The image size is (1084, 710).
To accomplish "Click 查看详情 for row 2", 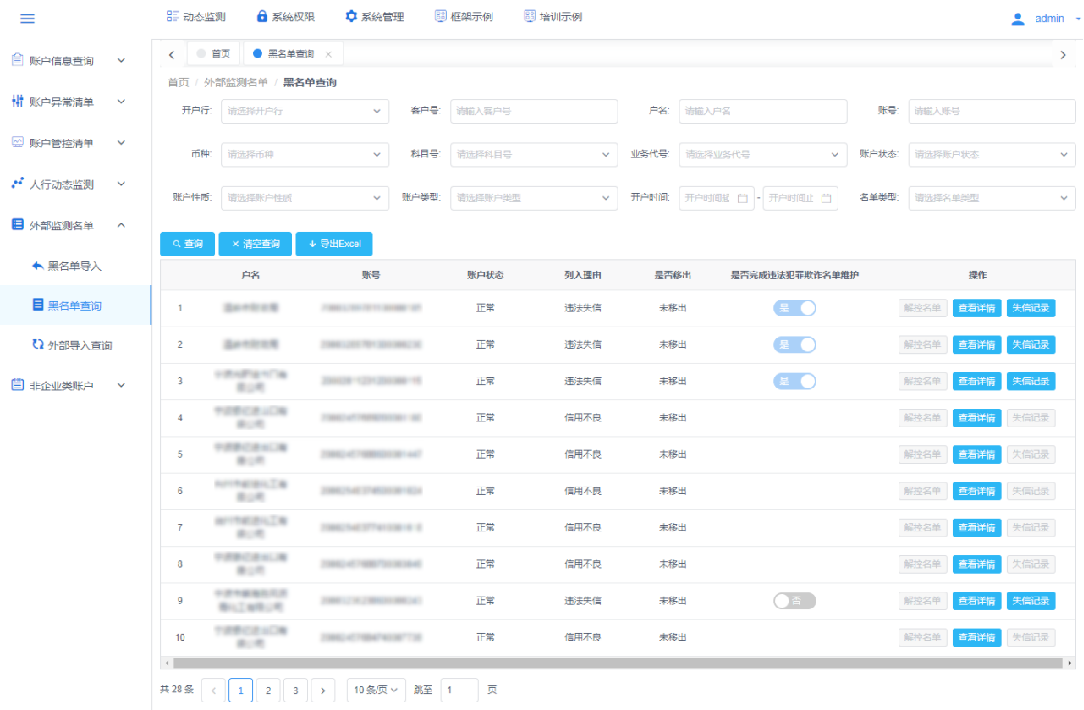I will tap(976, 345).
